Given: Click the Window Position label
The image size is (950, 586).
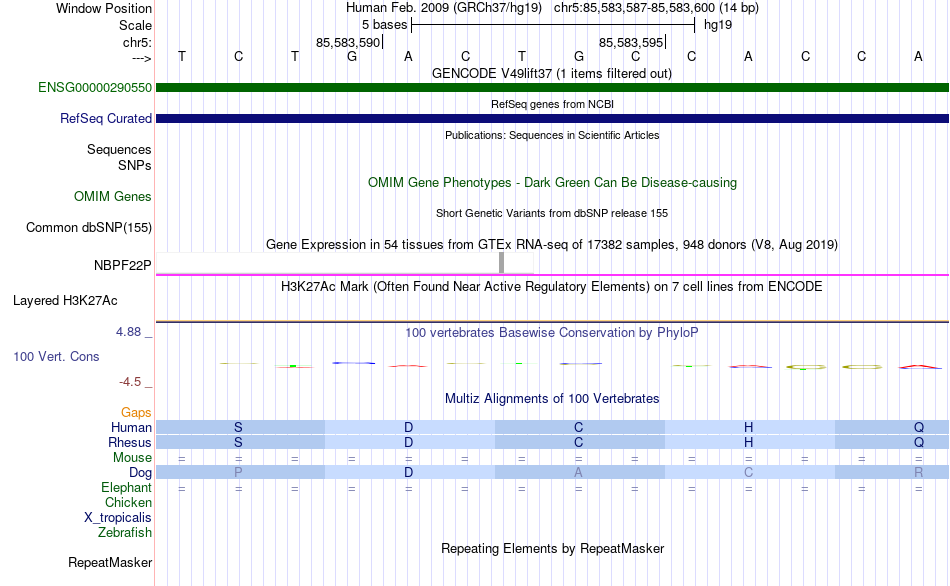Looking at the screenshot, I should [104, 8].
